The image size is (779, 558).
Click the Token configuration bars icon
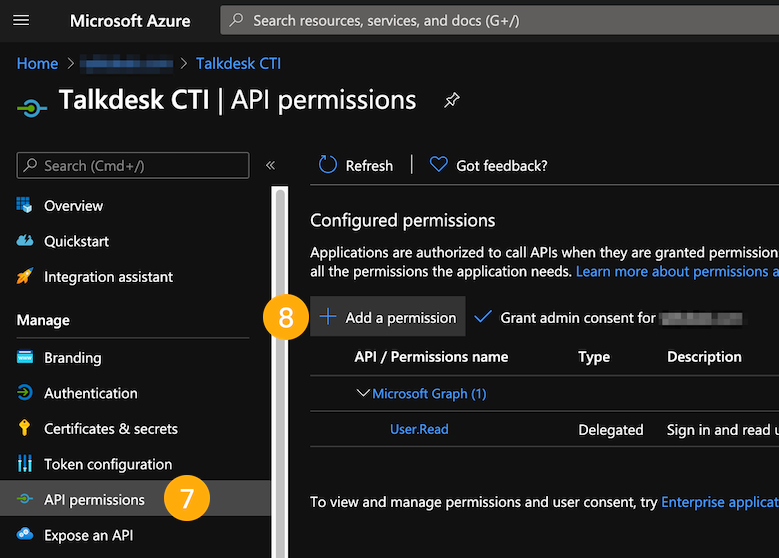point(25,464)
